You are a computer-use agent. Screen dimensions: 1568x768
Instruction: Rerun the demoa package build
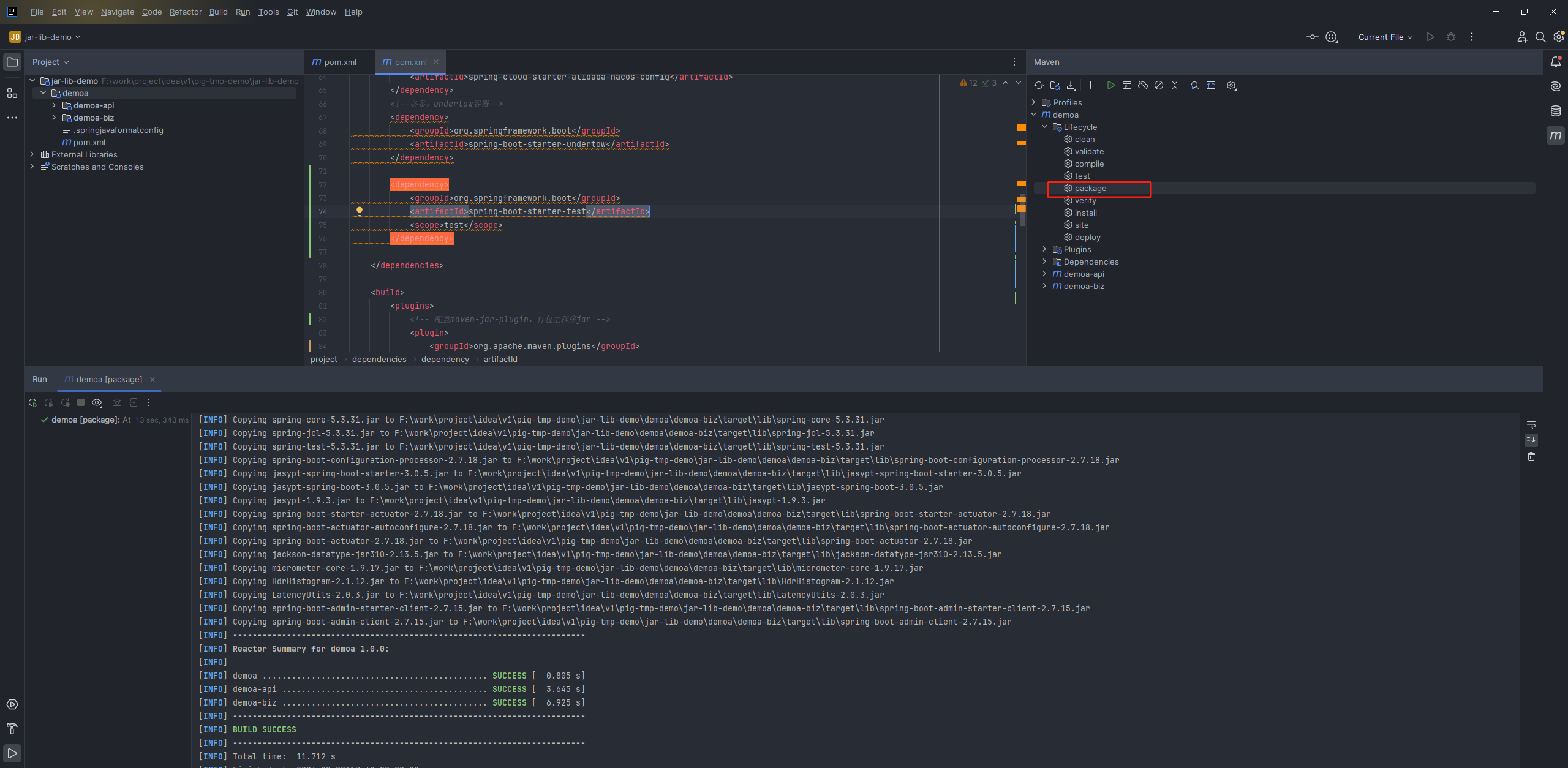33,403
